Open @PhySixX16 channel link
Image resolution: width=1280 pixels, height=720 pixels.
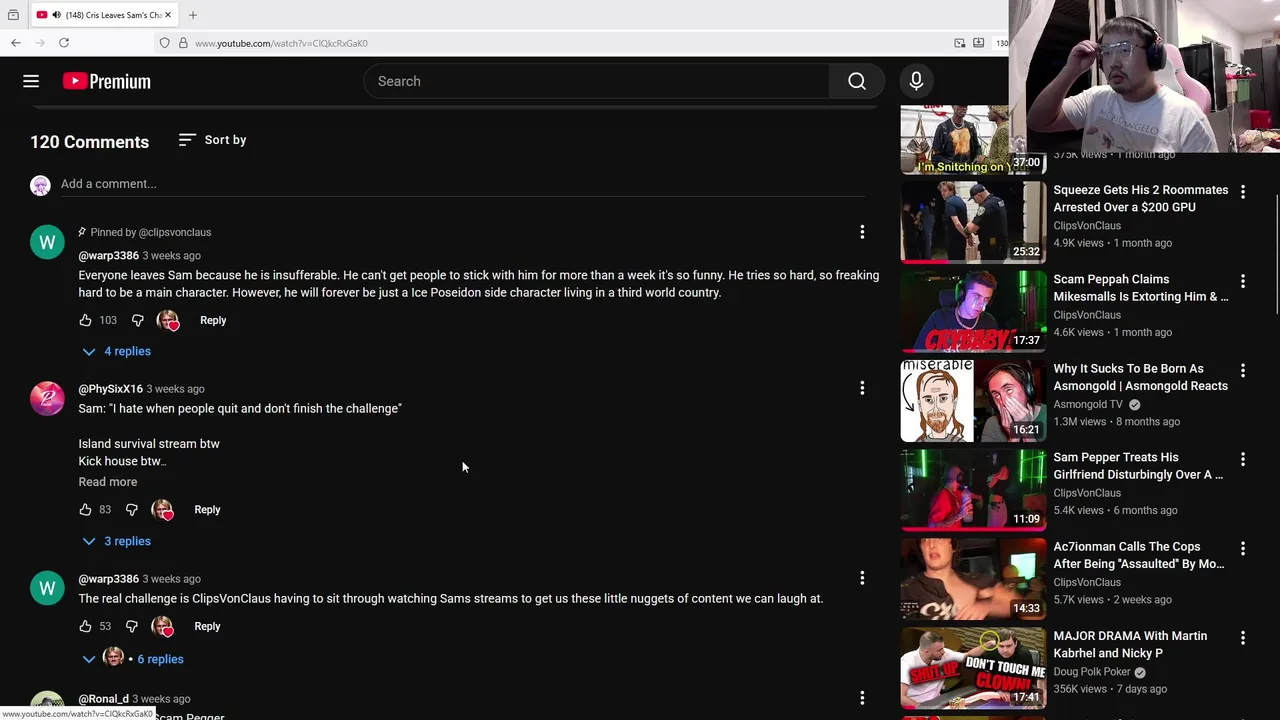tap(111, 389)
